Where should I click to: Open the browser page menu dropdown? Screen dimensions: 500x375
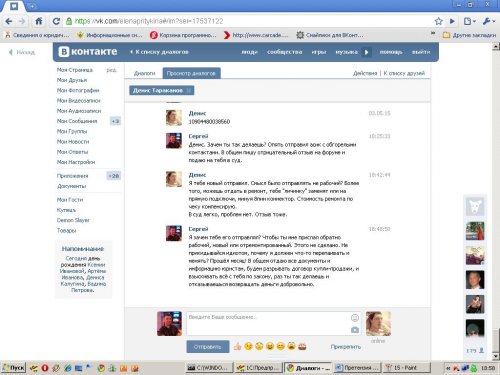[469, 21]
